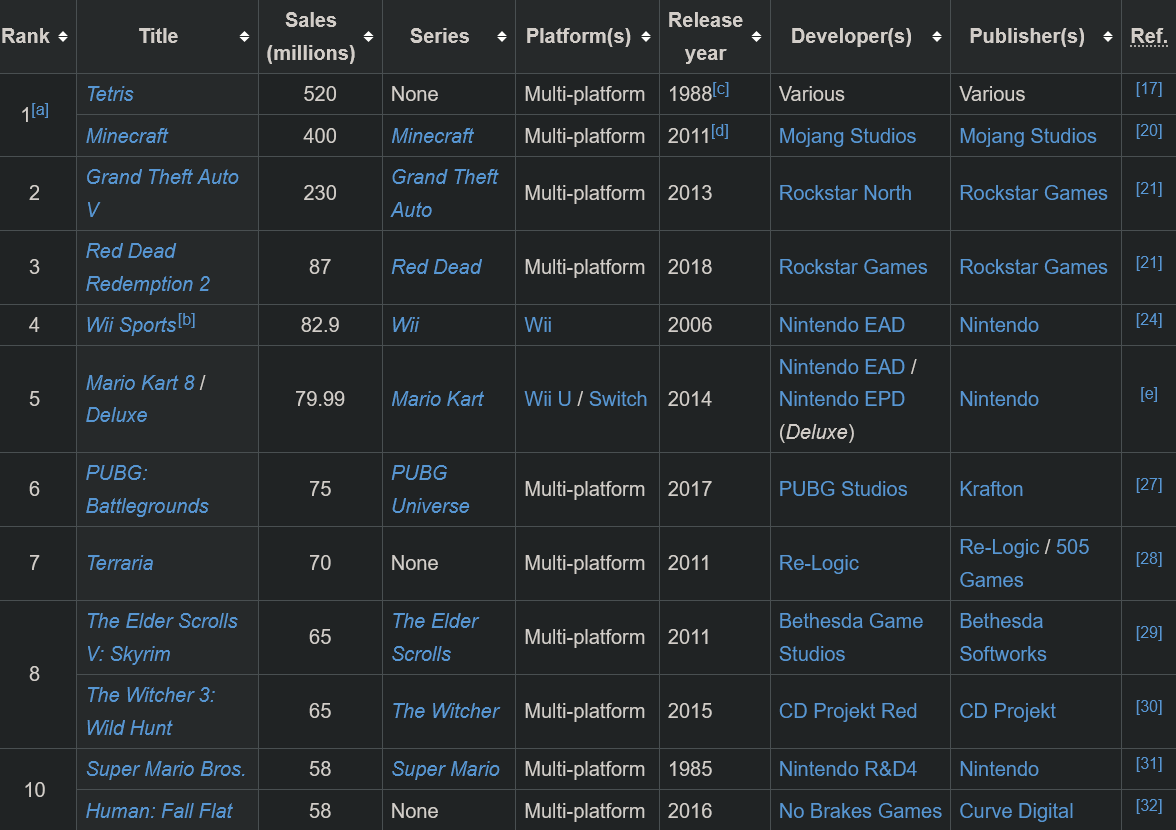Sort table by Title column arrows
Screen dimensions: 1176x830
click(x=244, y=37)
